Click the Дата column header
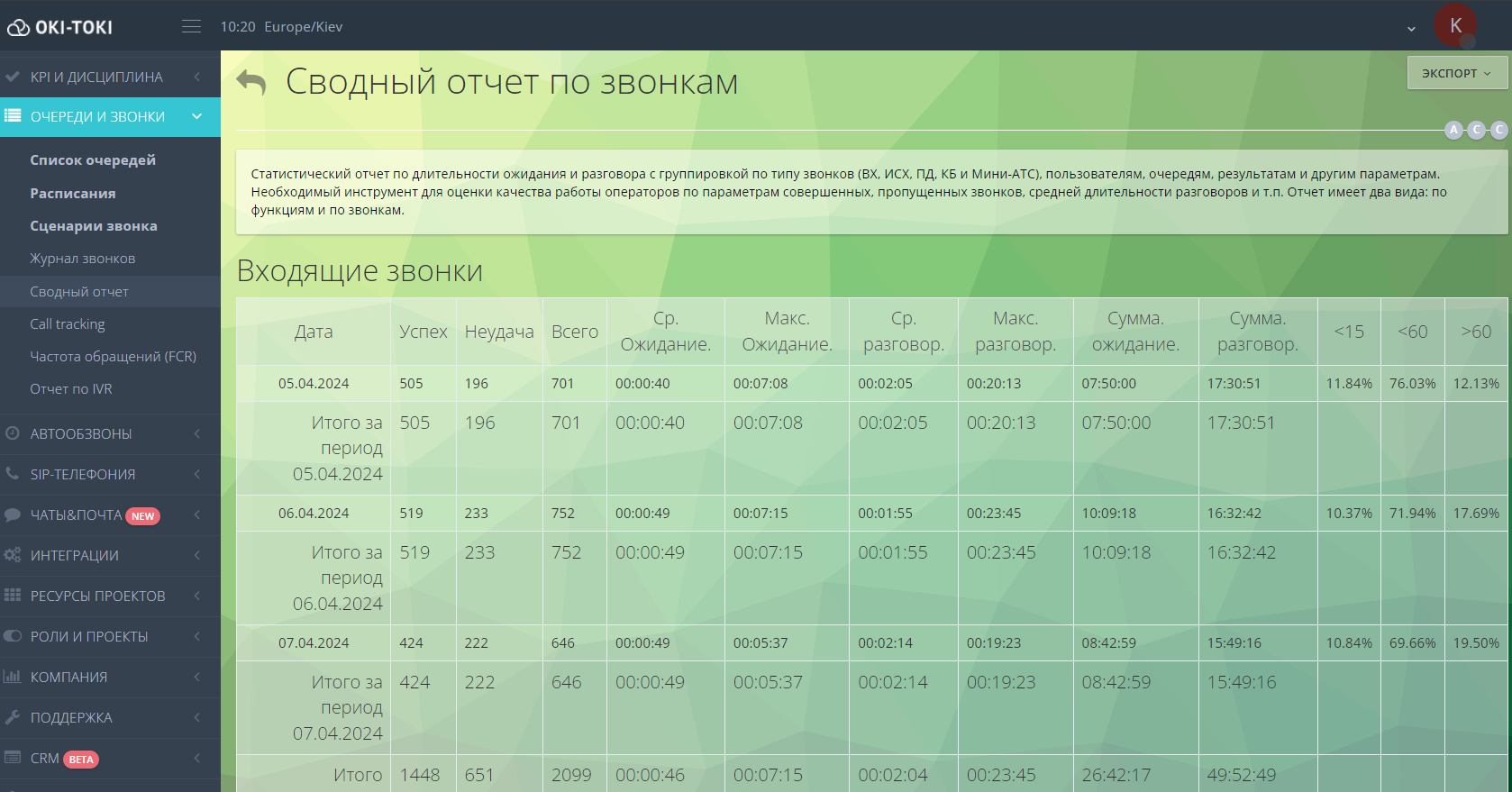 pos(314,332)
